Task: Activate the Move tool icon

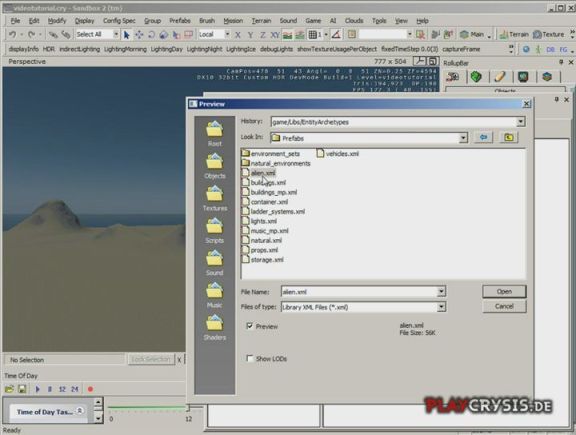Action: (x=139, y=35)
